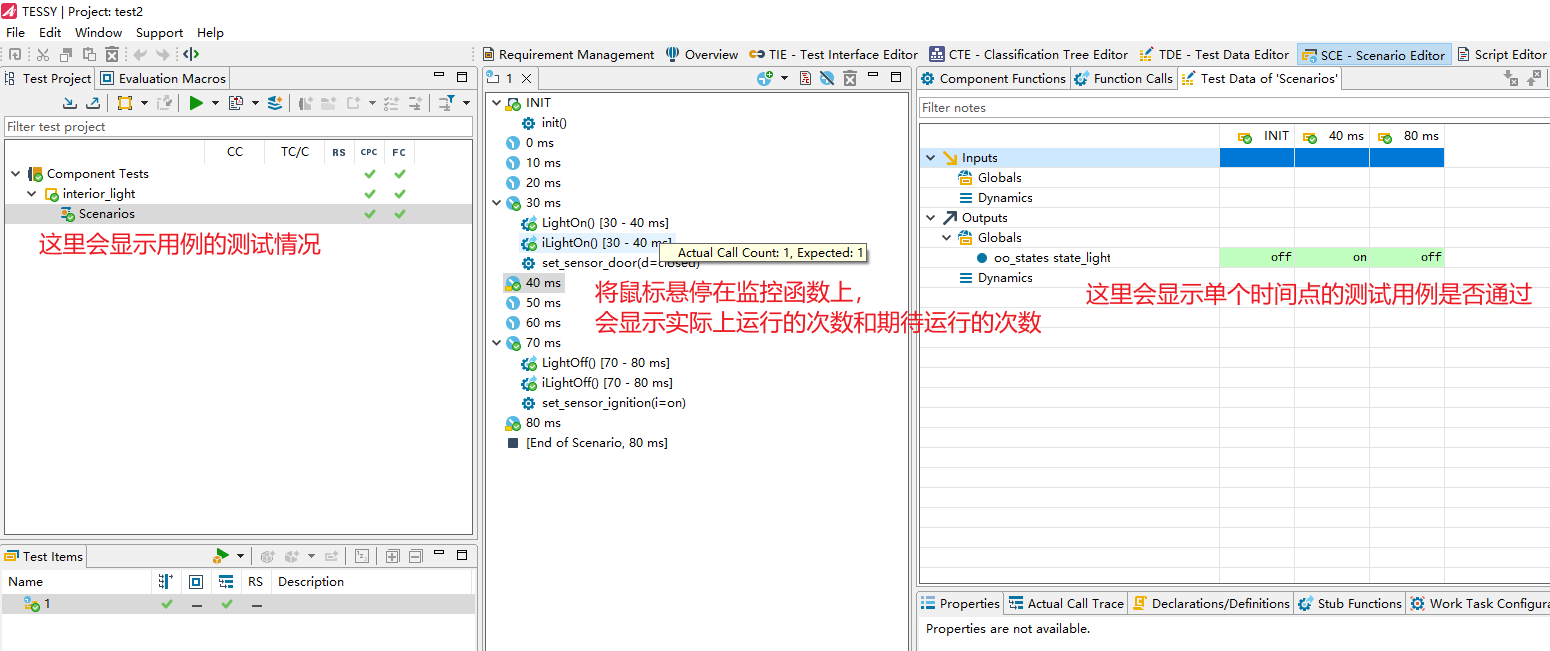This screenshot has width=1550, height=651.
Task: Click the gear icon next to init()
Action: tap(529, 123)
